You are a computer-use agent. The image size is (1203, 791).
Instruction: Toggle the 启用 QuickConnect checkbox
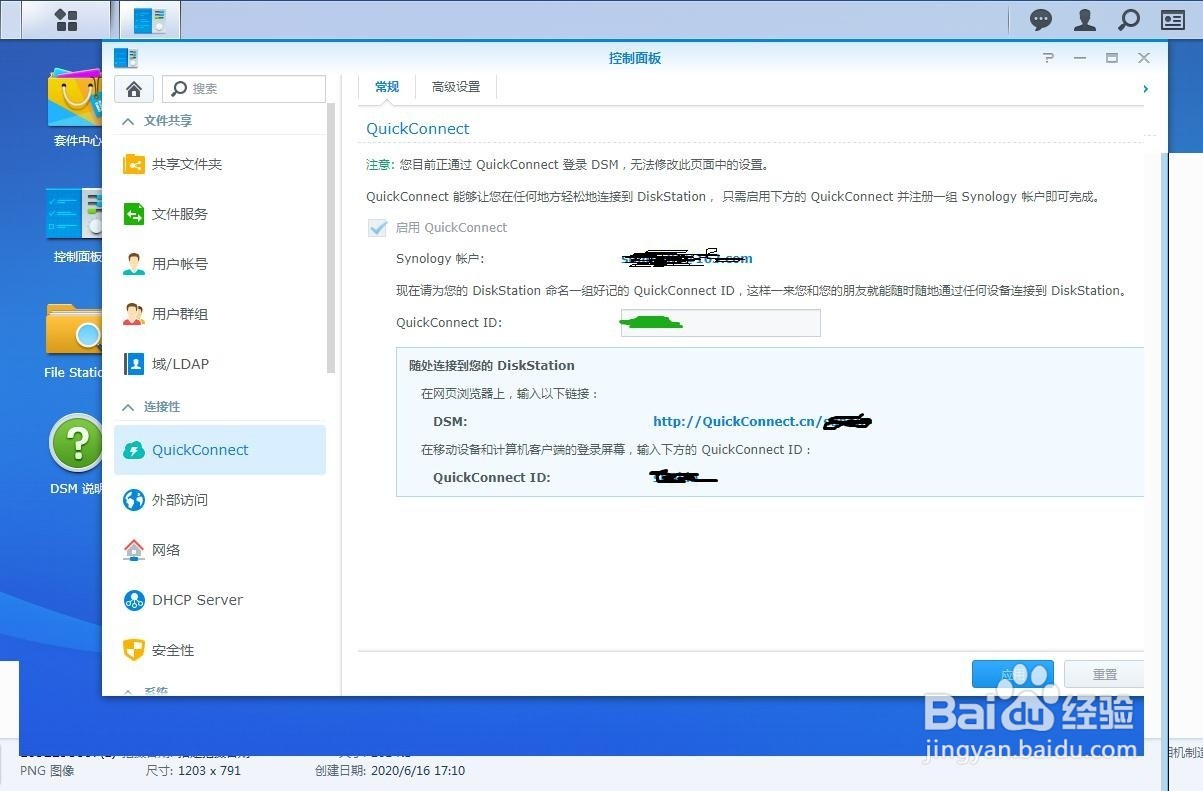378,228
